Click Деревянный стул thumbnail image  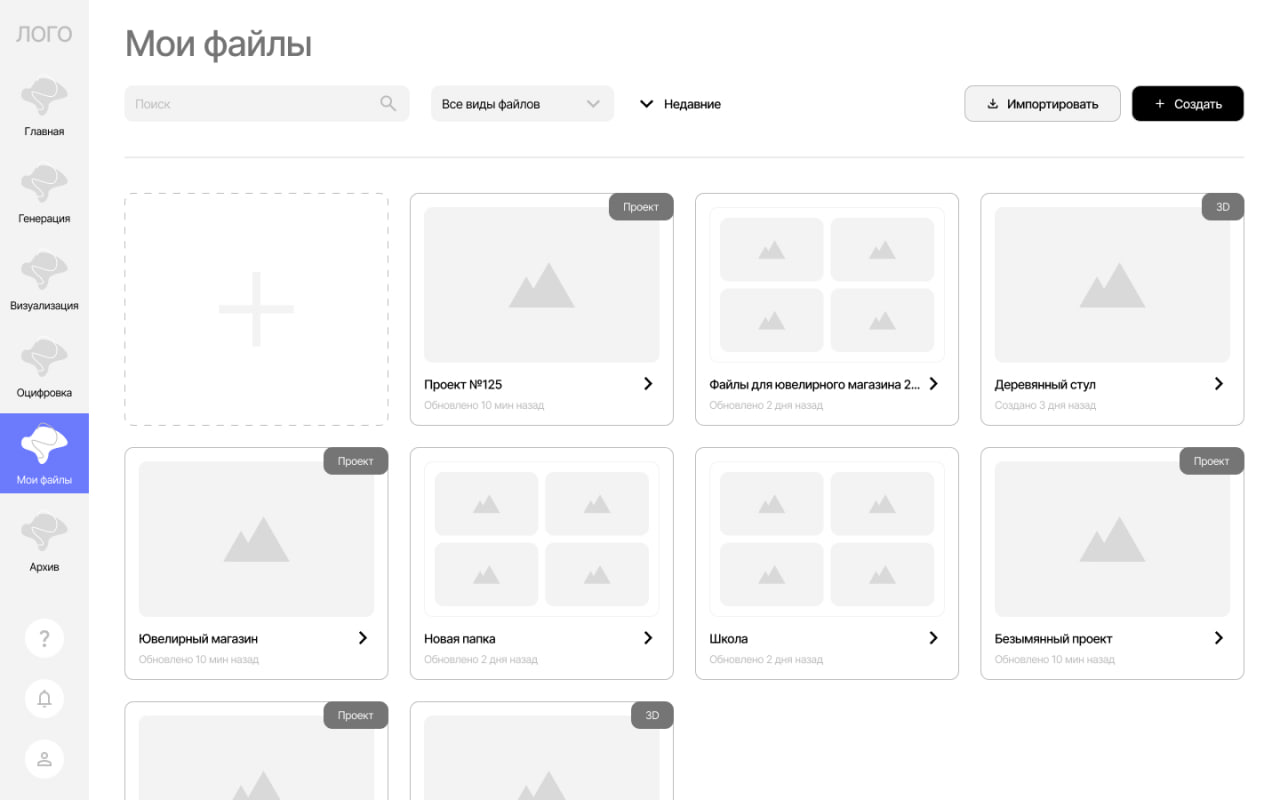(1112, 285)
